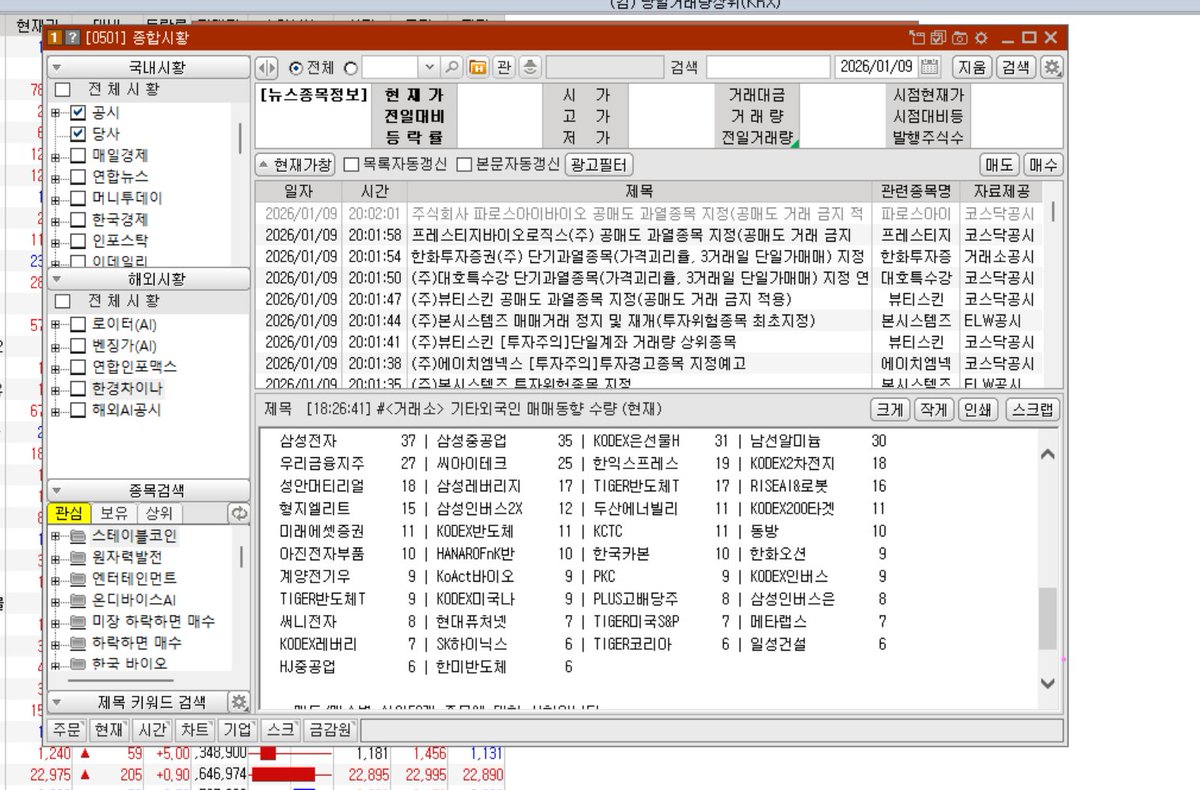Viewport: 1200px width, 790px height.
Task: Click the bell alert icon in the toolbar
Action: coord(529,67)
